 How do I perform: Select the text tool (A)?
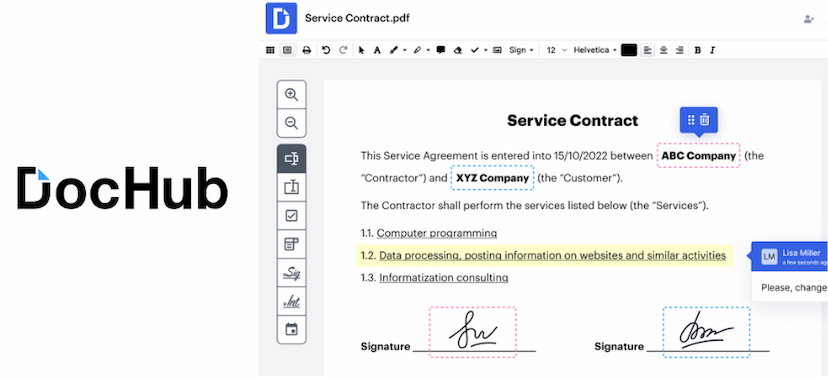click(377, 50)
